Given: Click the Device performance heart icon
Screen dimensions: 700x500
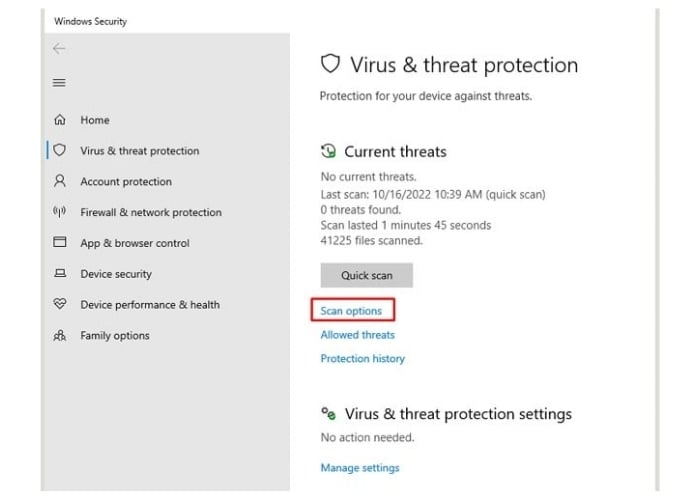Looking at the screenshot, I should click(59, 305).
